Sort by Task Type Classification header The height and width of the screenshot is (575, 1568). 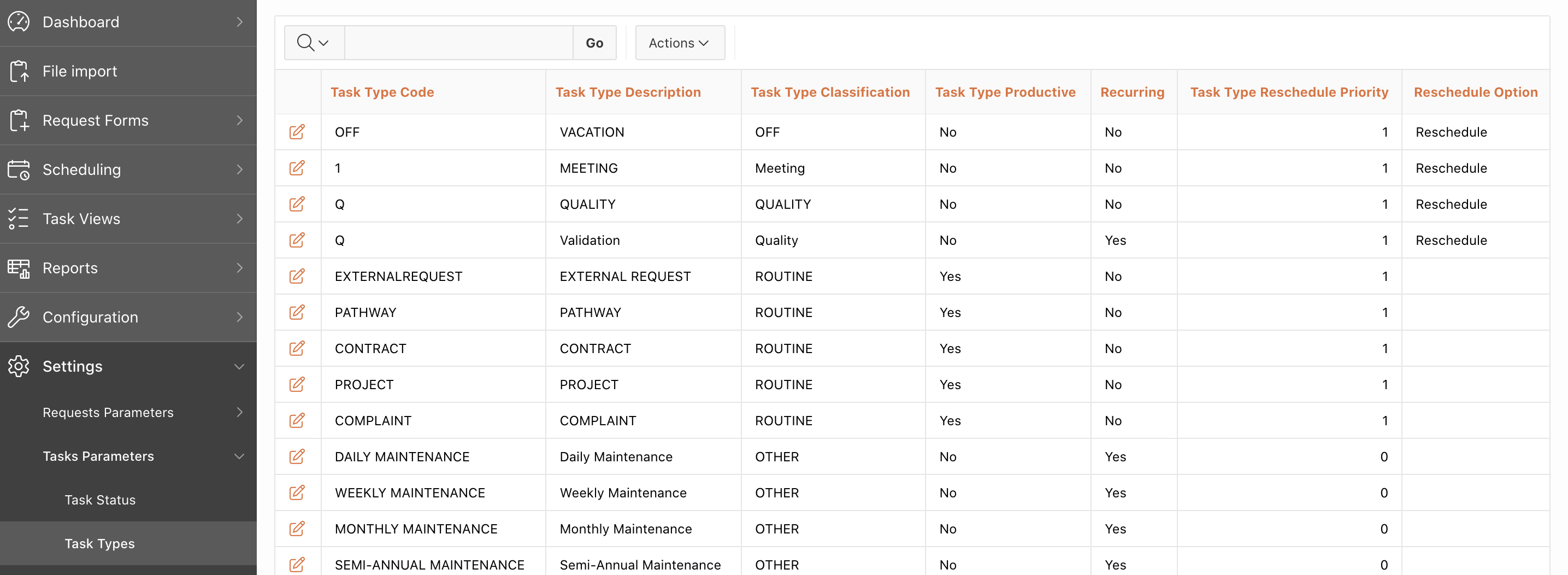[830, 92]
